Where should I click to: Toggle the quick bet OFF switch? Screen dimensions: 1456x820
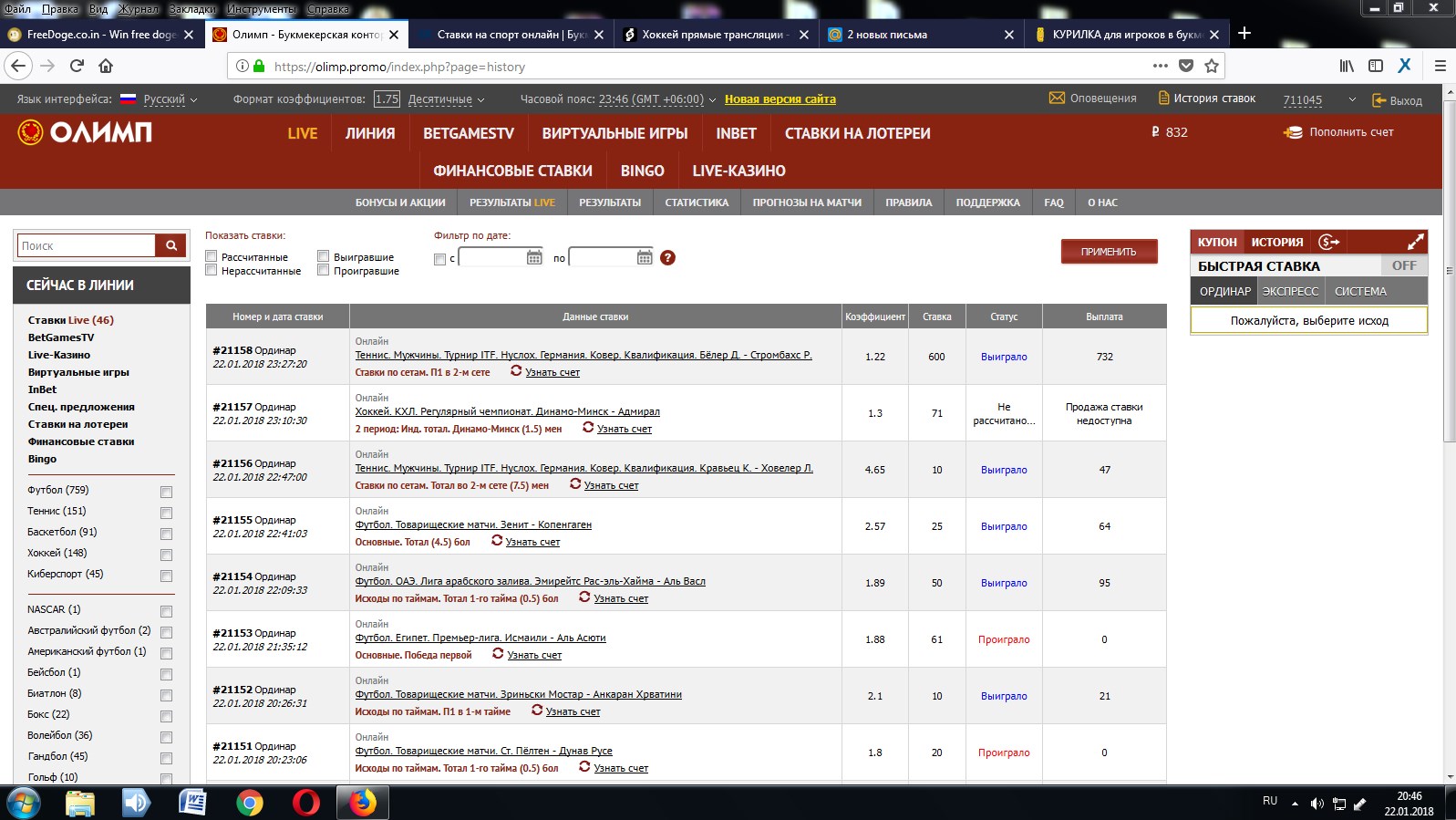(x=1404, y=265)
